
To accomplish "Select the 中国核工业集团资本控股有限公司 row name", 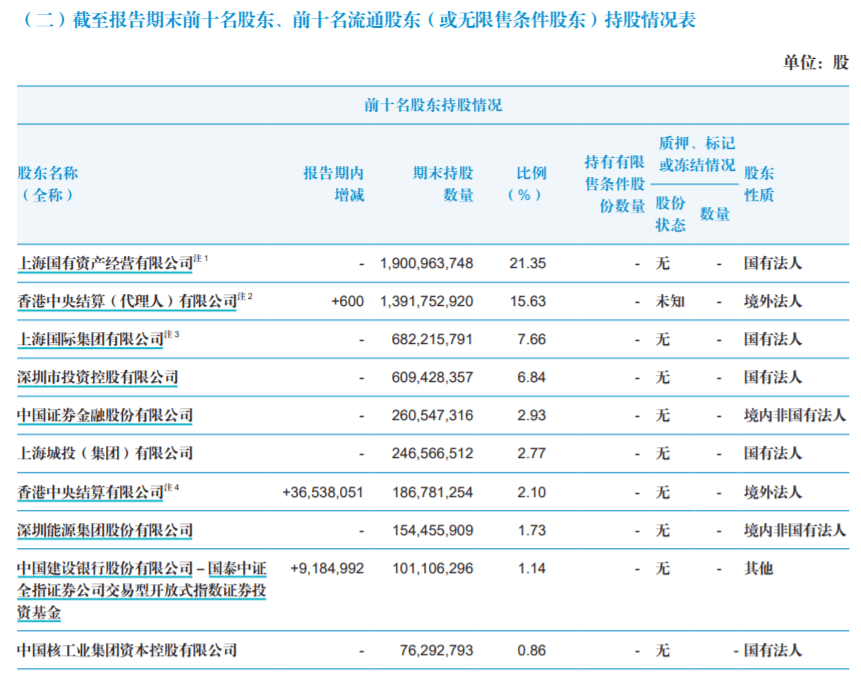I will [x=127, y=650].
